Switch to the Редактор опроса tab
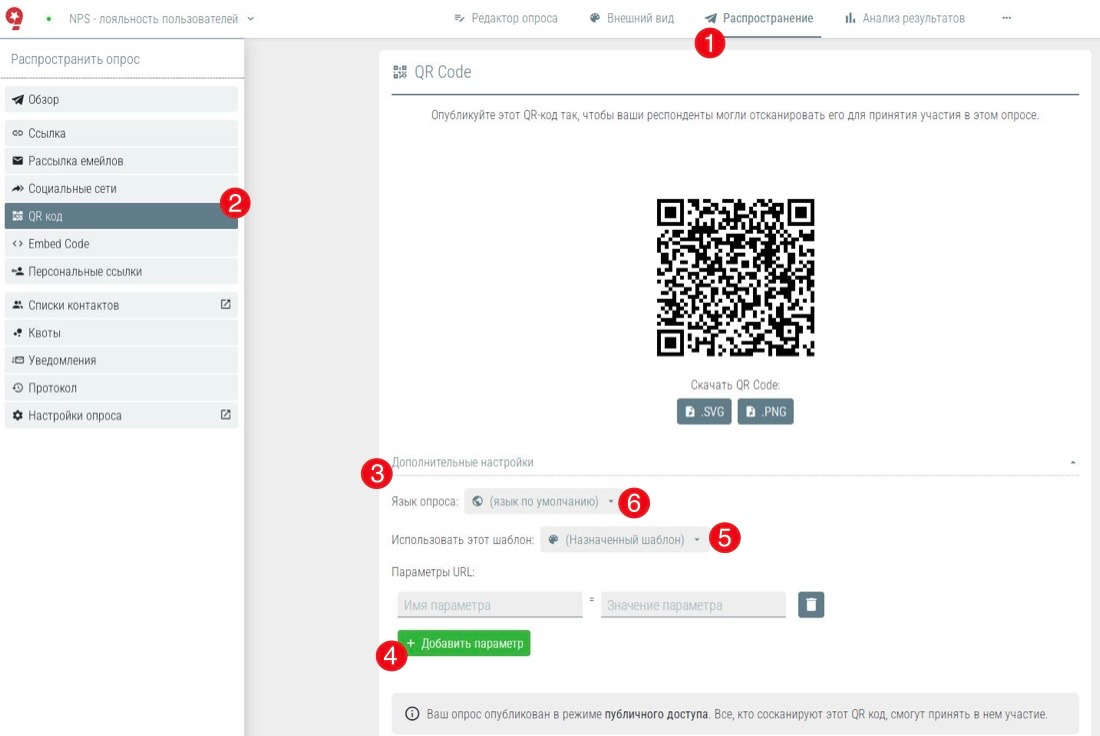The height and width of the screenshot is (736, 1100). 506,18
